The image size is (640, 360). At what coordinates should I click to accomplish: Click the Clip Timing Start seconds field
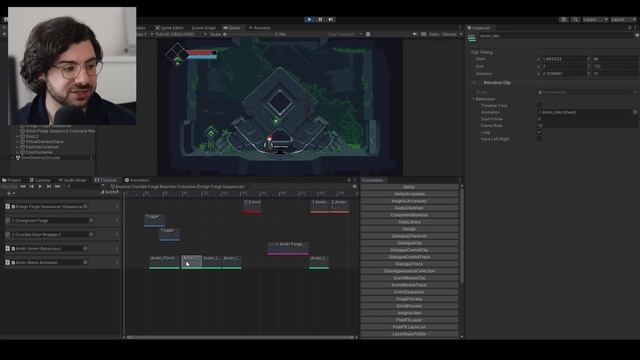click(x=564, y=59)
